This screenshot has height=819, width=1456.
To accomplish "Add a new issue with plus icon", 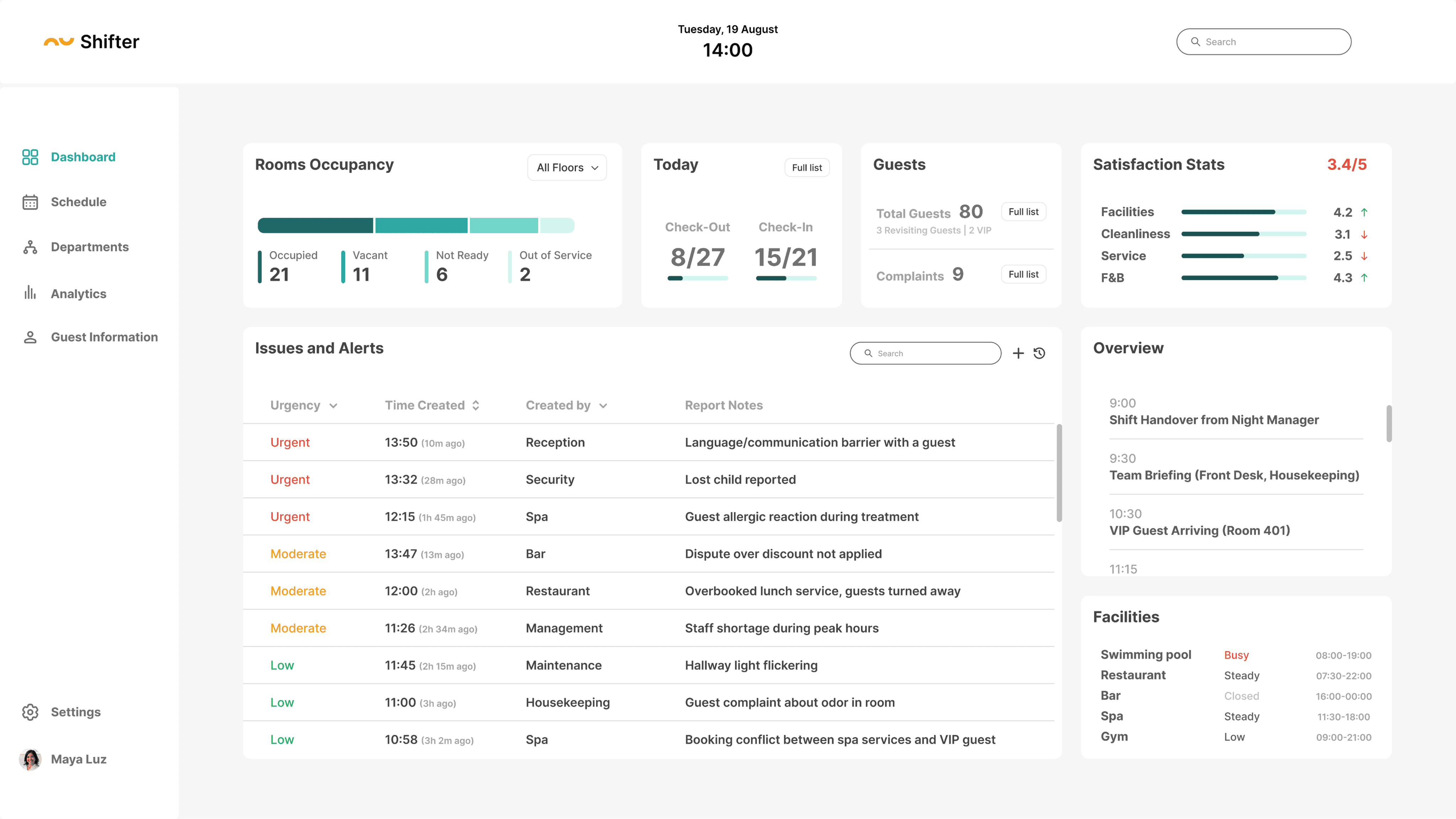I will (x=1018, y=353).
